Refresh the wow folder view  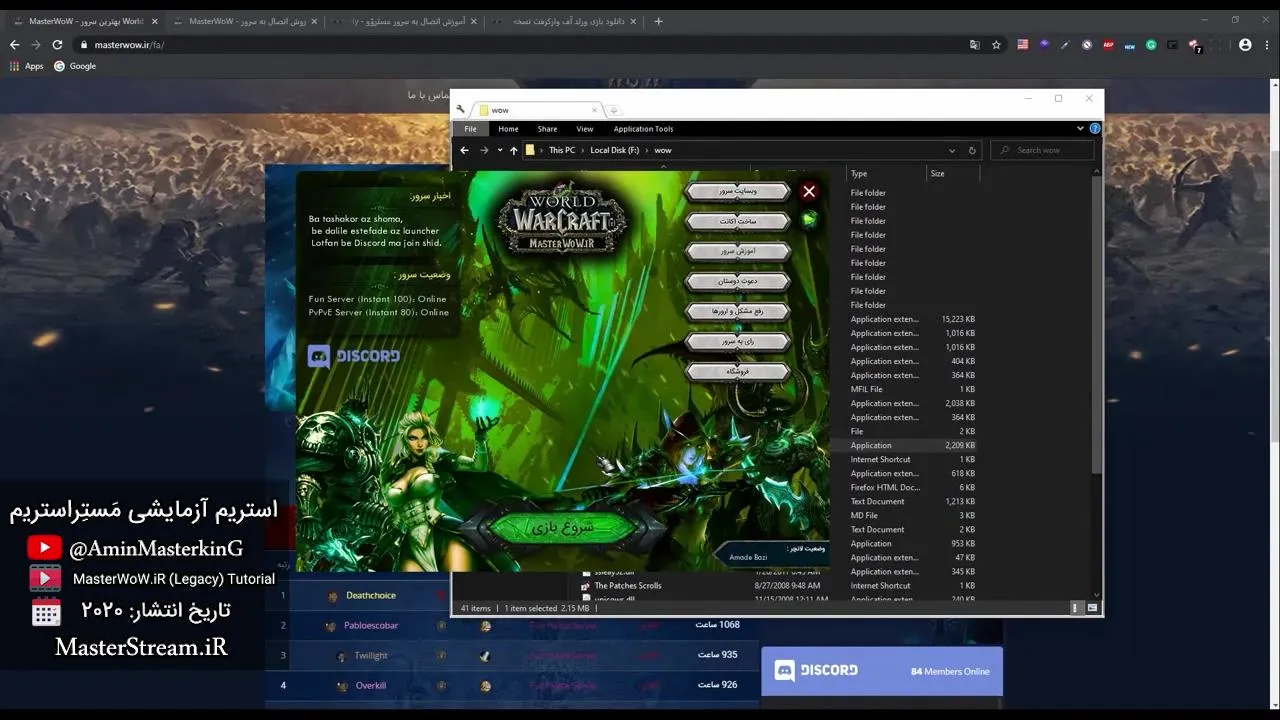[972, 150]
